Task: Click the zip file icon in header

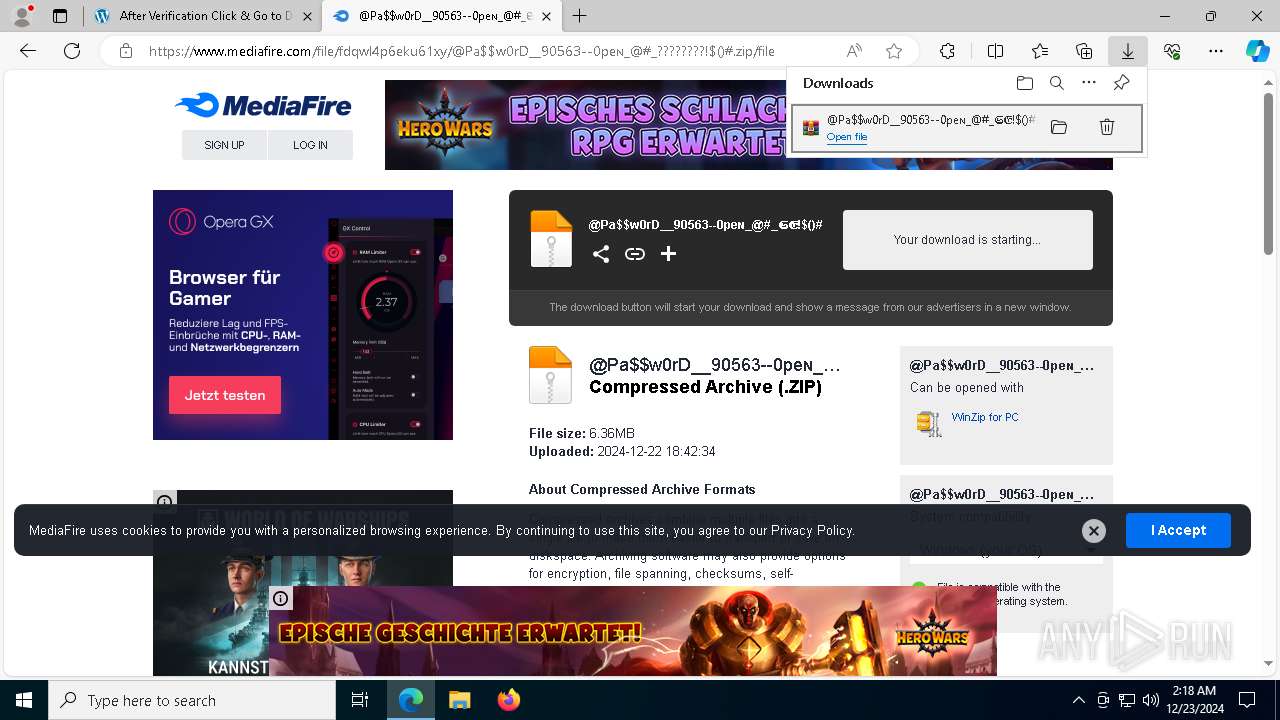Action: tap(551, 239)
